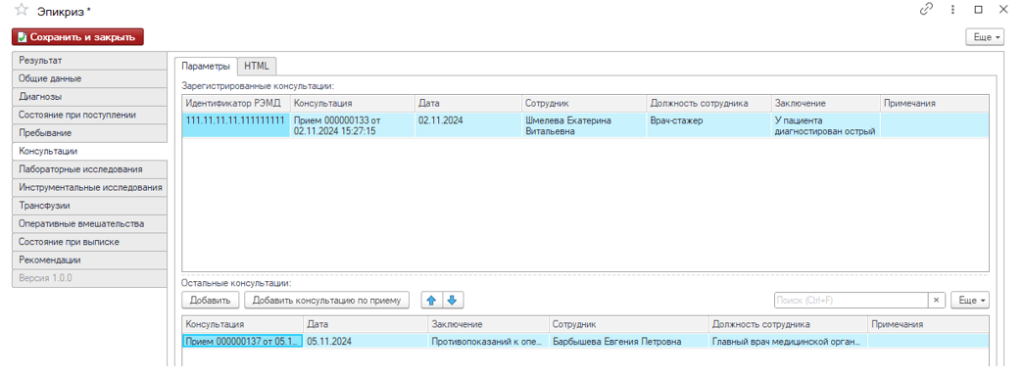Screen dimensions: 1024x377
Task: Click Добавить консультацию по приему
Action: (x=327, y=300)
